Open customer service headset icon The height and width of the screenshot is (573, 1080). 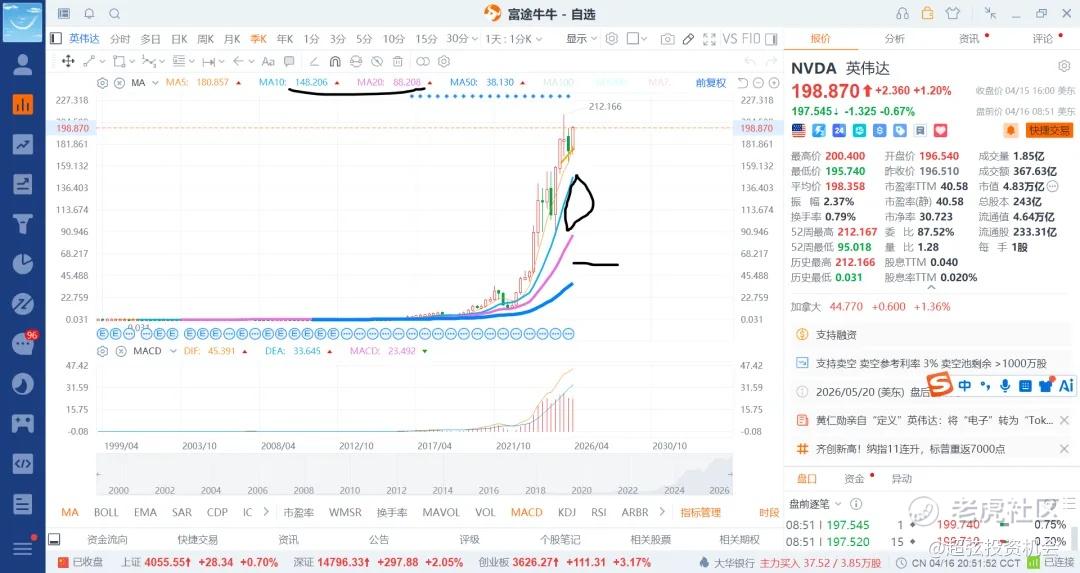pyautogui.click(x=902, y=13)
